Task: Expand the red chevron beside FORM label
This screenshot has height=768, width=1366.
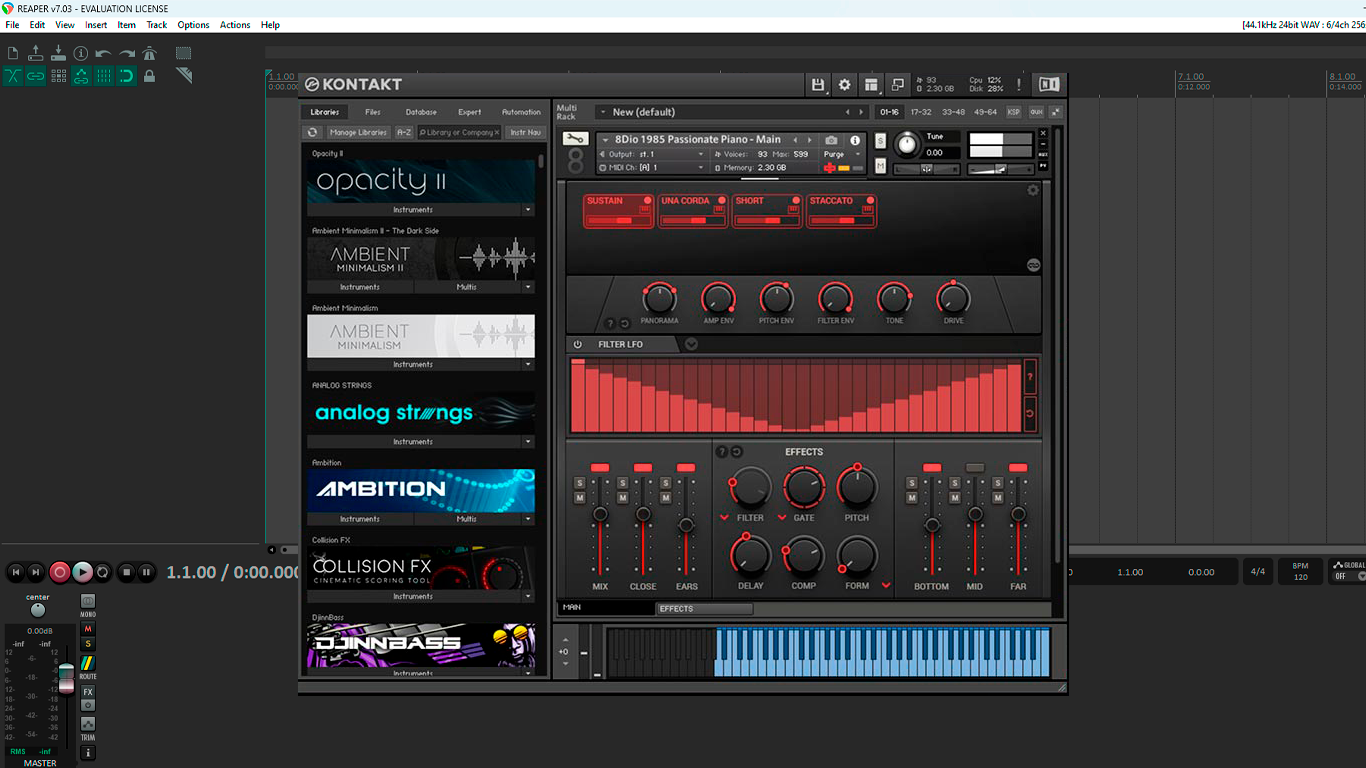Action: coord(886,586)
